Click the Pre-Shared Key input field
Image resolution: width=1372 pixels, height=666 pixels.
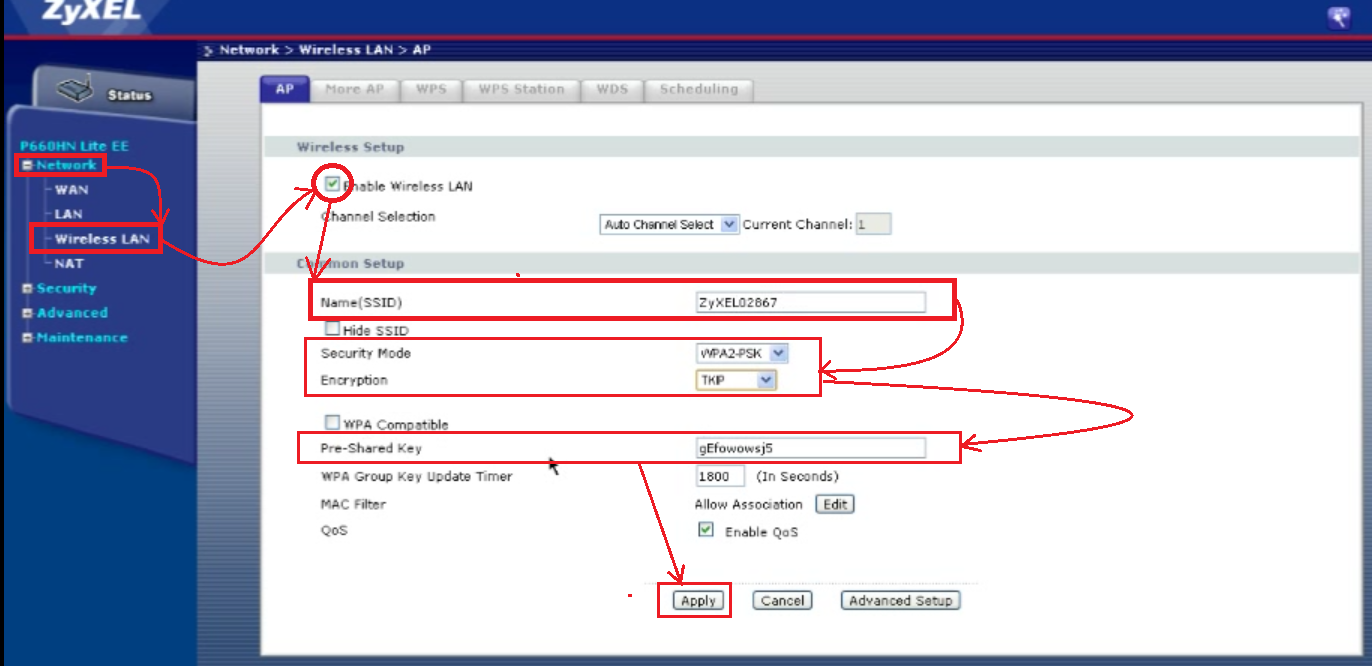811,448
